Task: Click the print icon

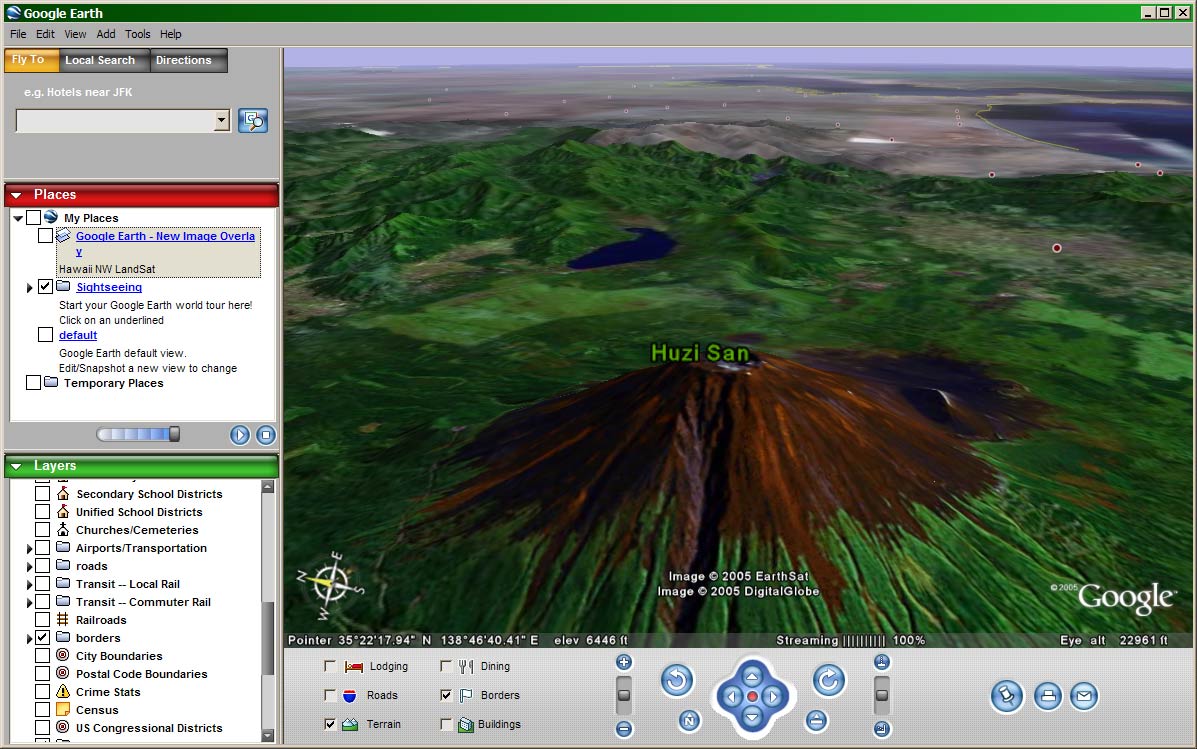Action: point(1048,696)
